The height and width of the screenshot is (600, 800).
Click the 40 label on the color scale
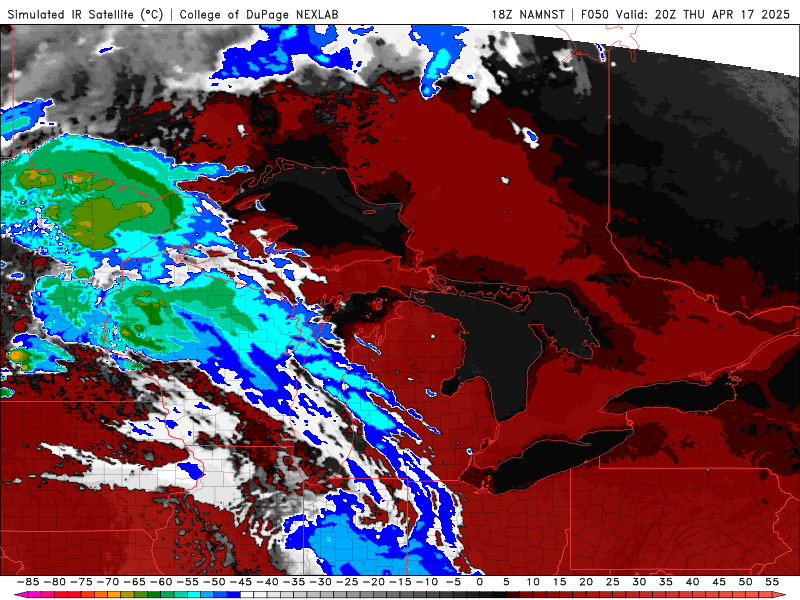692,582
